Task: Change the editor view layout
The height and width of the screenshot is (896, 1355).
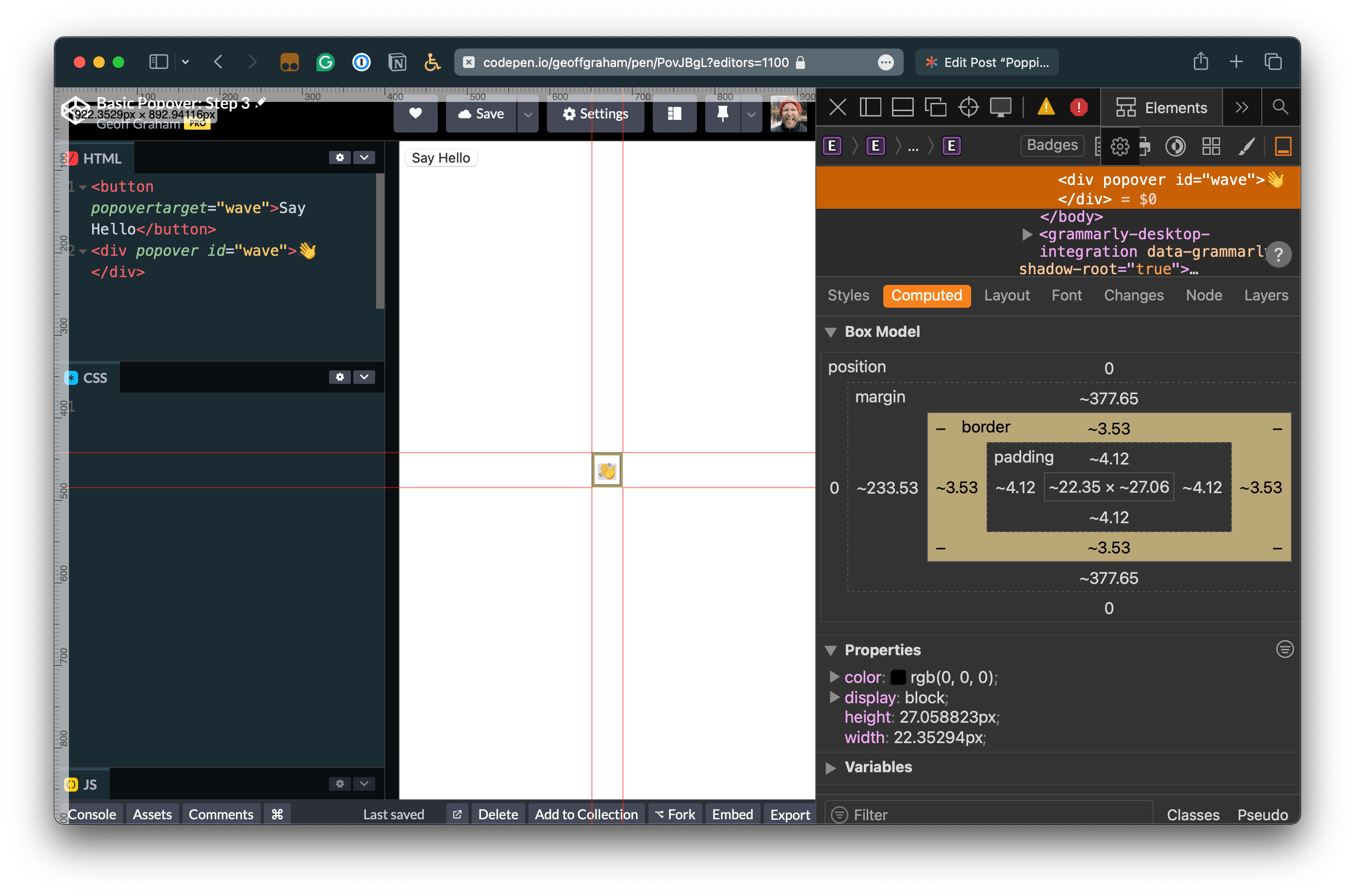Action: pos(675,114)
